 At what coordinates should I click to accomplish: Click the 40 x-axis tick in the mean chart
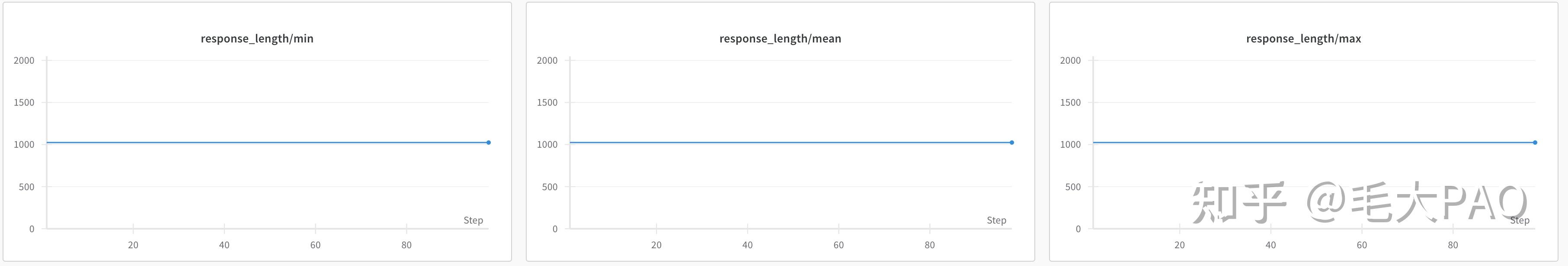pos(748,245)
